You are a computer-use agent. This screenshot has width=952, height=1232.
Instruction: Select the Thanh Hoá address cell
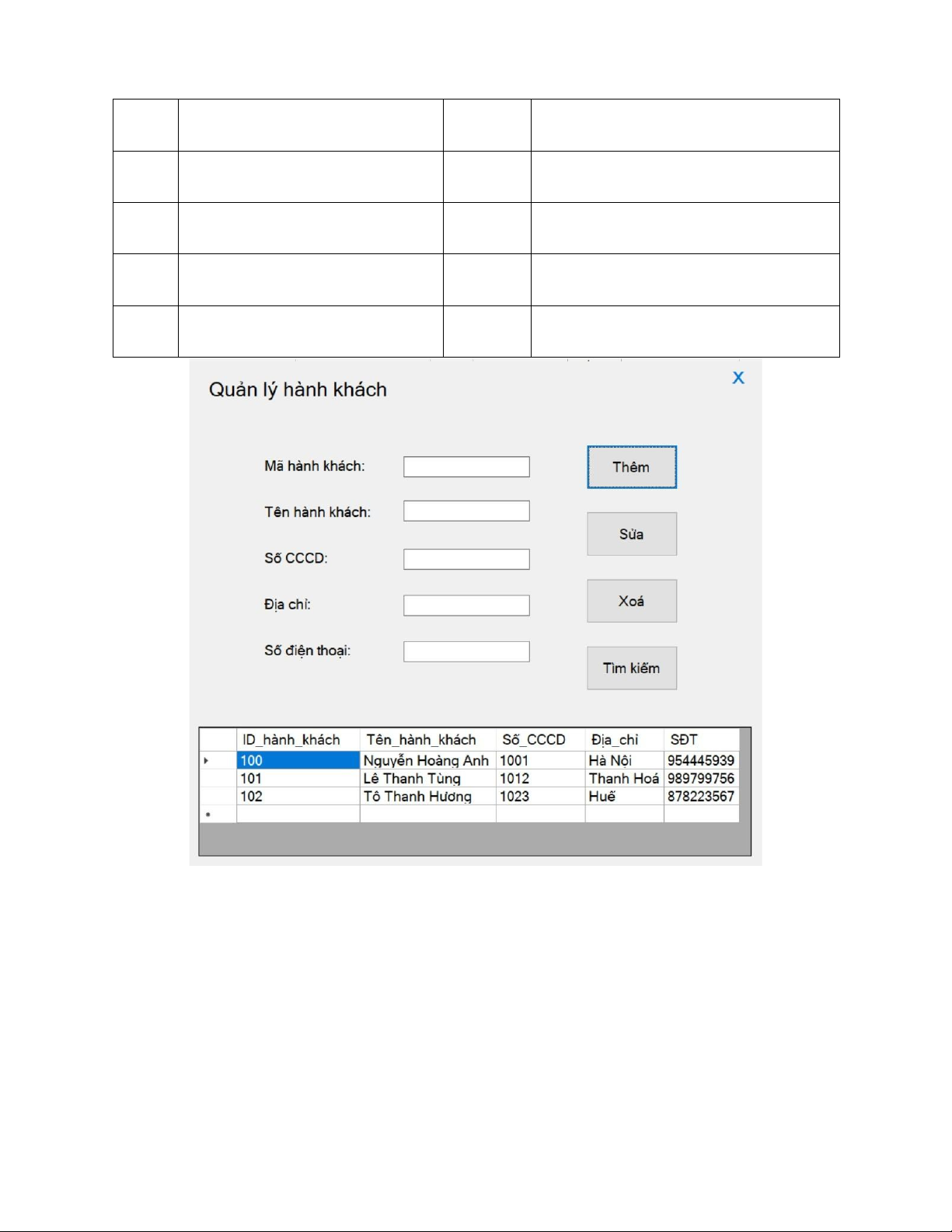click(623, 779)
